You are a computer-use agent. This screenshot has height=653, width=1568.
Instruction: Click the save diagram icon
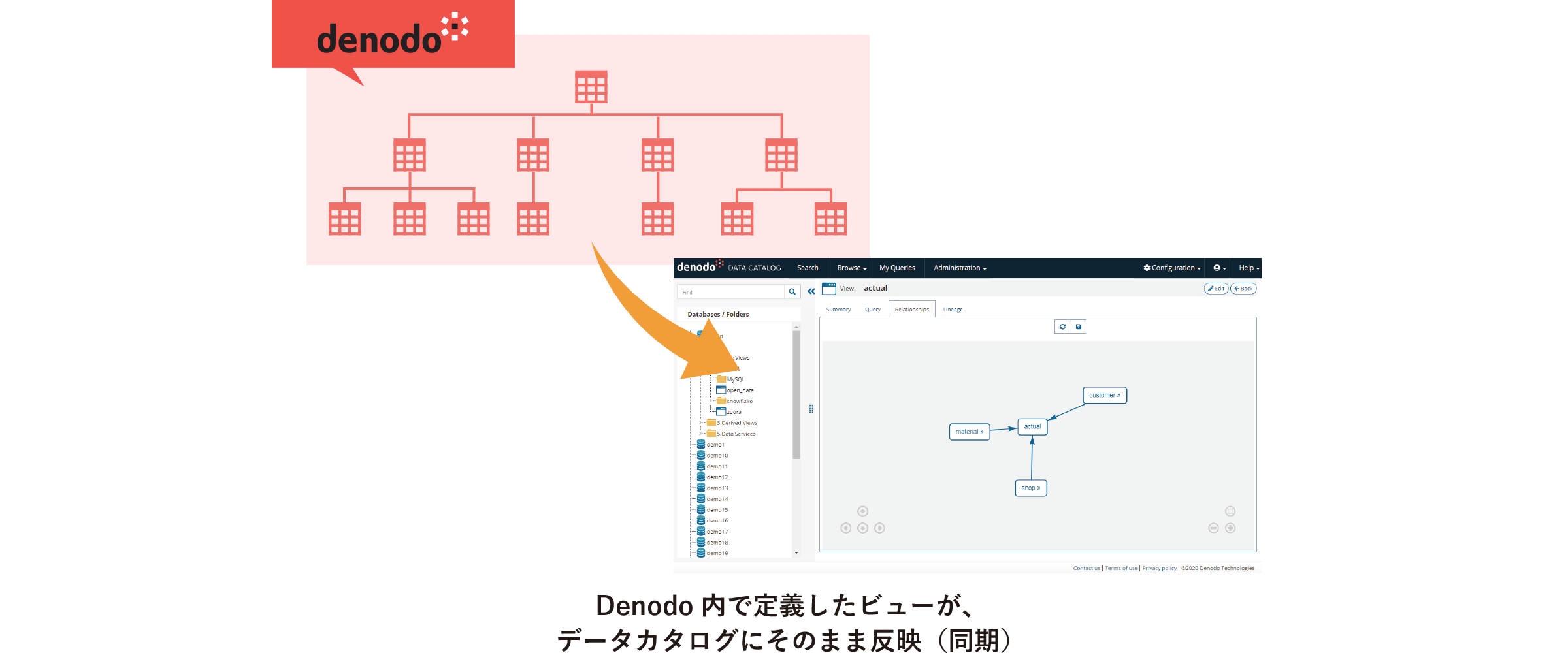click(x=1079, y=326)
